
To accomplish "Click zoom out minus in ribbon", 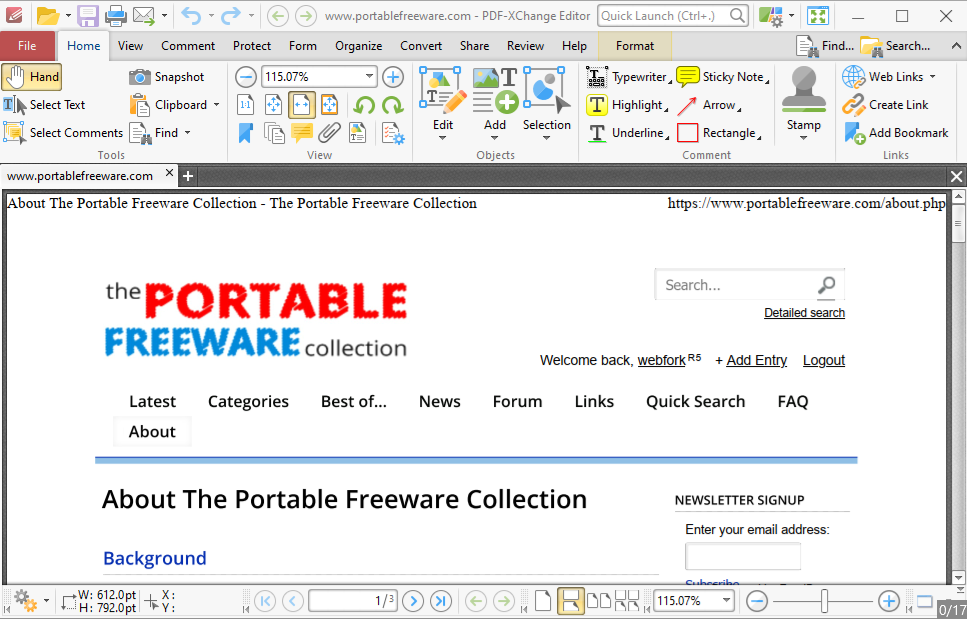I will (x=245, y=77).
